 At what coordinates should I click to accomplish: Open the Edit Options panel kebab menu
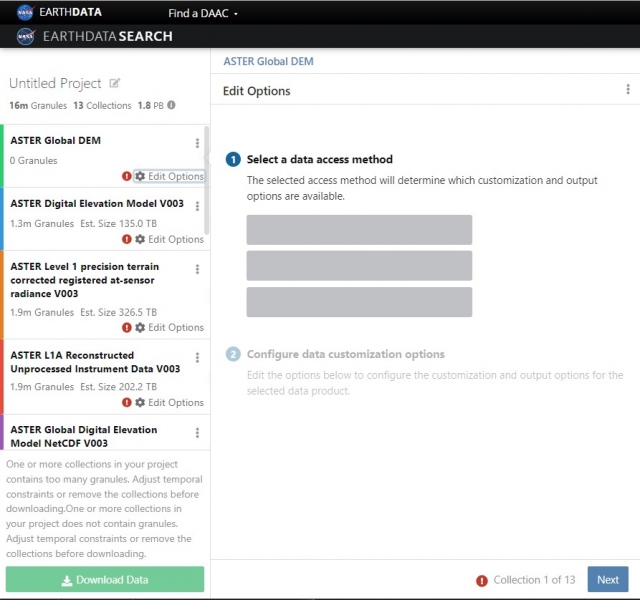628,90
